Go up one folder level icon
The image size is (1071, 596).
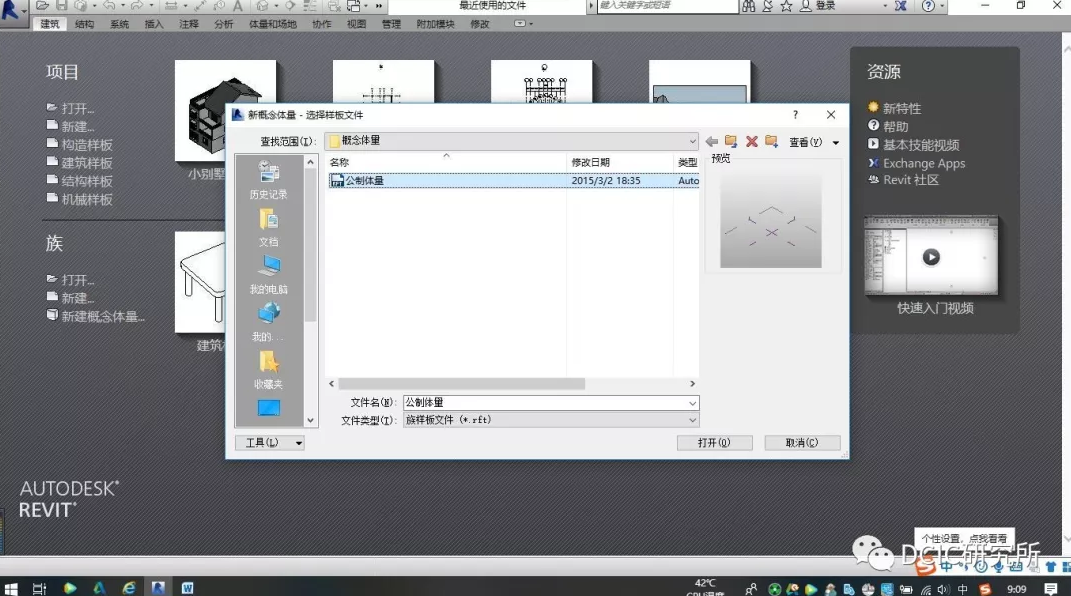click(731, 142)
